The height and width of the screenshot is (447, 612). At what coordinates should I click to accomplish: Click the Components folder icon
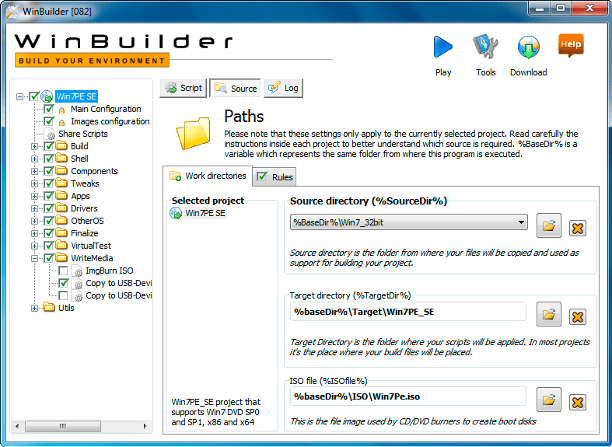(x=61, y=171)
